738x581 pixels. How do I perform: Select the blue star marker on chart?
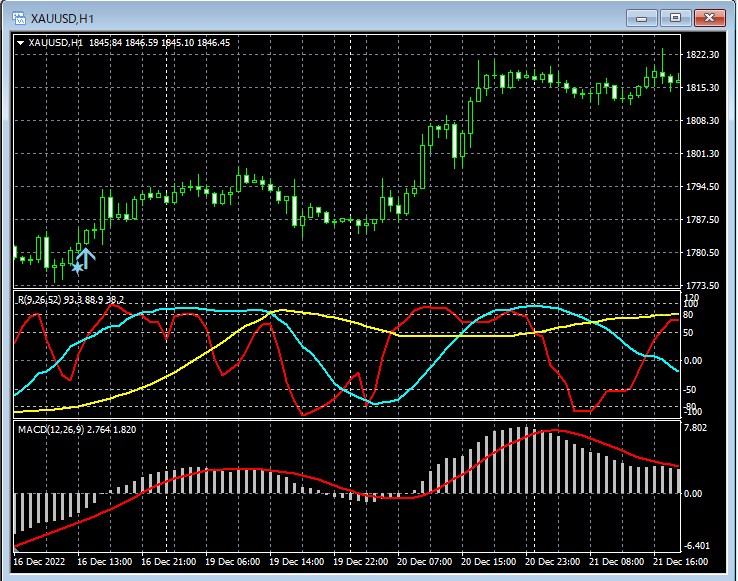click(x=77, y=268)
